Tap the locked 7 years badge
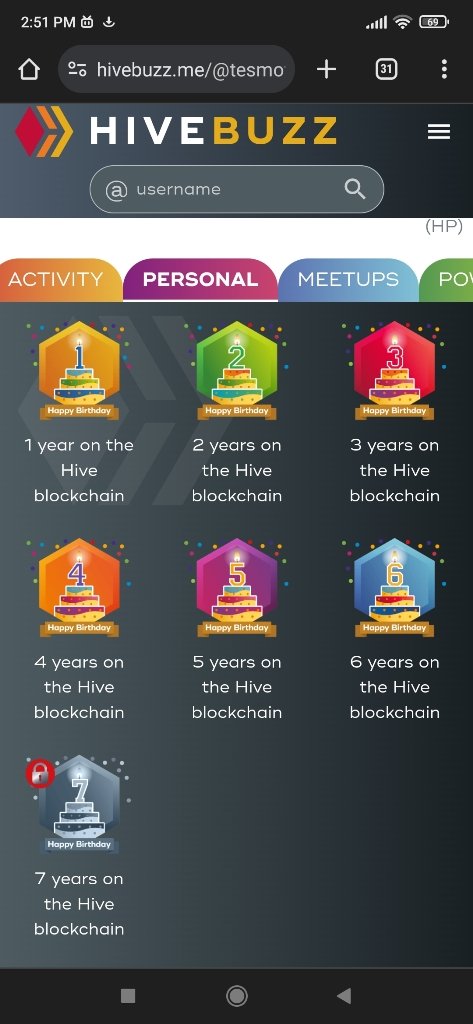The image size is (473, 1024). [79, 805]
